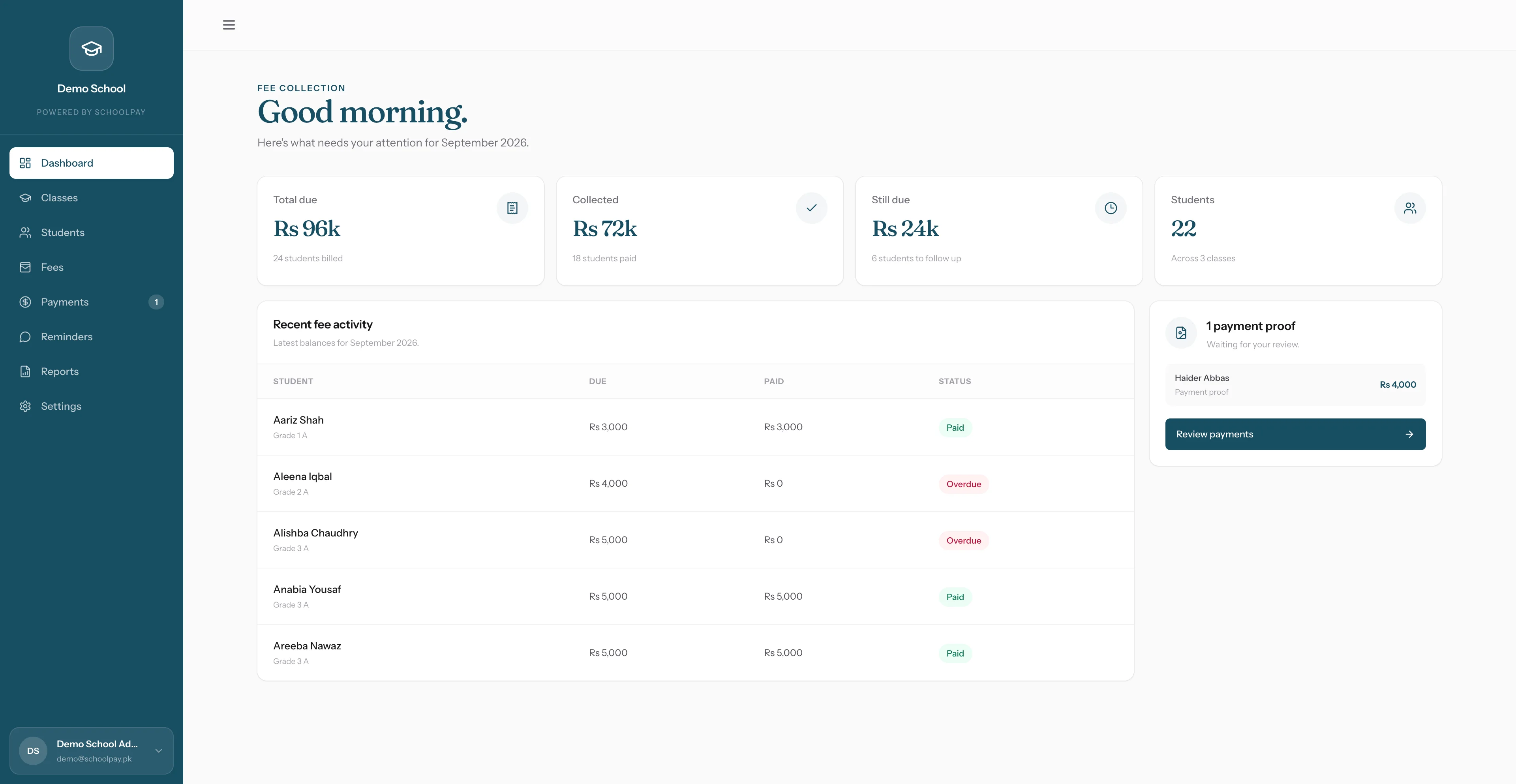Screen dimensions: 1516x784
Task: Click the Demo School Ad... account name
Action: click(97, 744)
